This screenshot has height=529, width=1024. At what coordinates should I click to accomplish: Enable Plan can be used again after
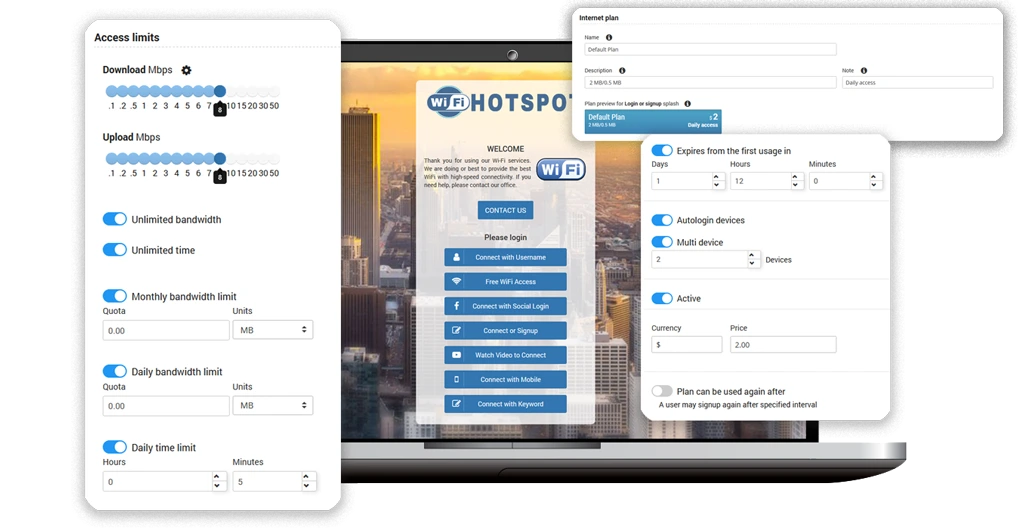coord(662,391)
